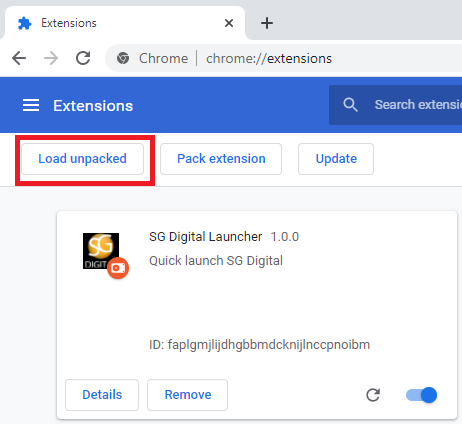Click the Extensions page title in blue header
The height and width of the screenshot is (424, 462).
coord(93,106)
